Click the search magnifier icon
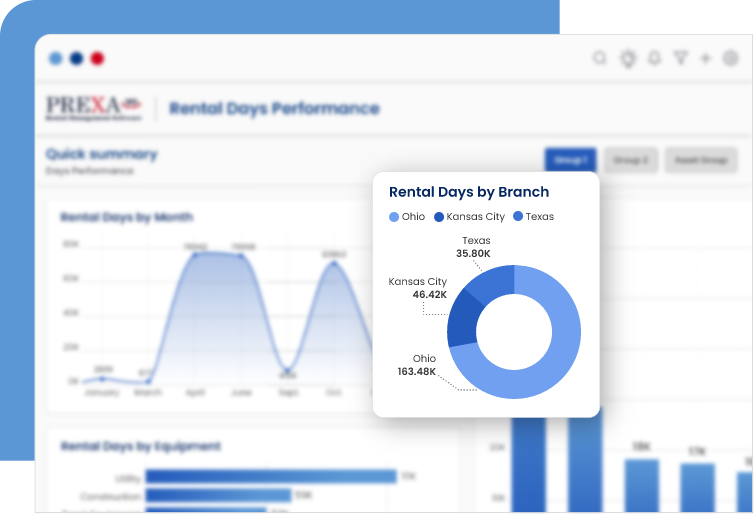This screenshot has height=514, width=754. click(x=600, y=59)
